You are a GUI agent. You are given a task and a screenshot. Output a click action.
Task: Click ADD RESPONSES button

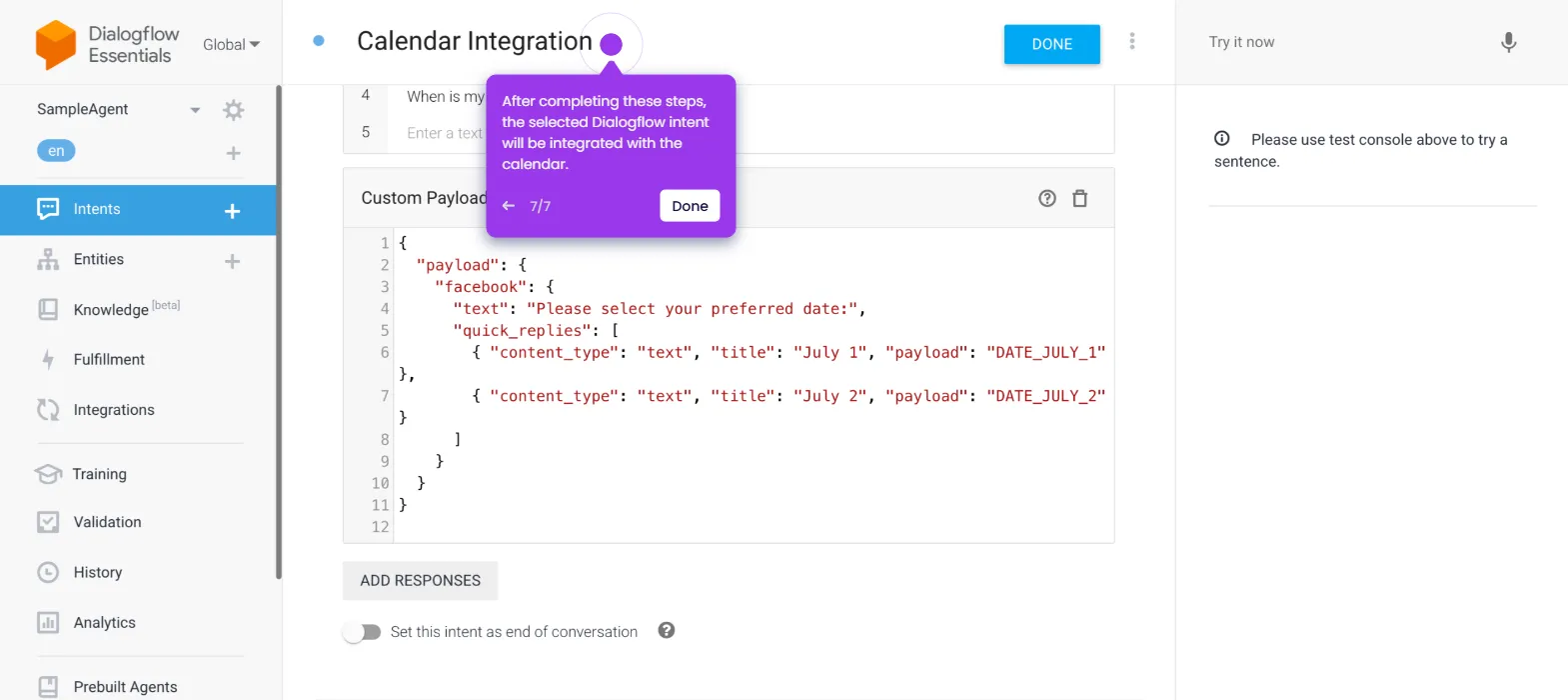420,581
